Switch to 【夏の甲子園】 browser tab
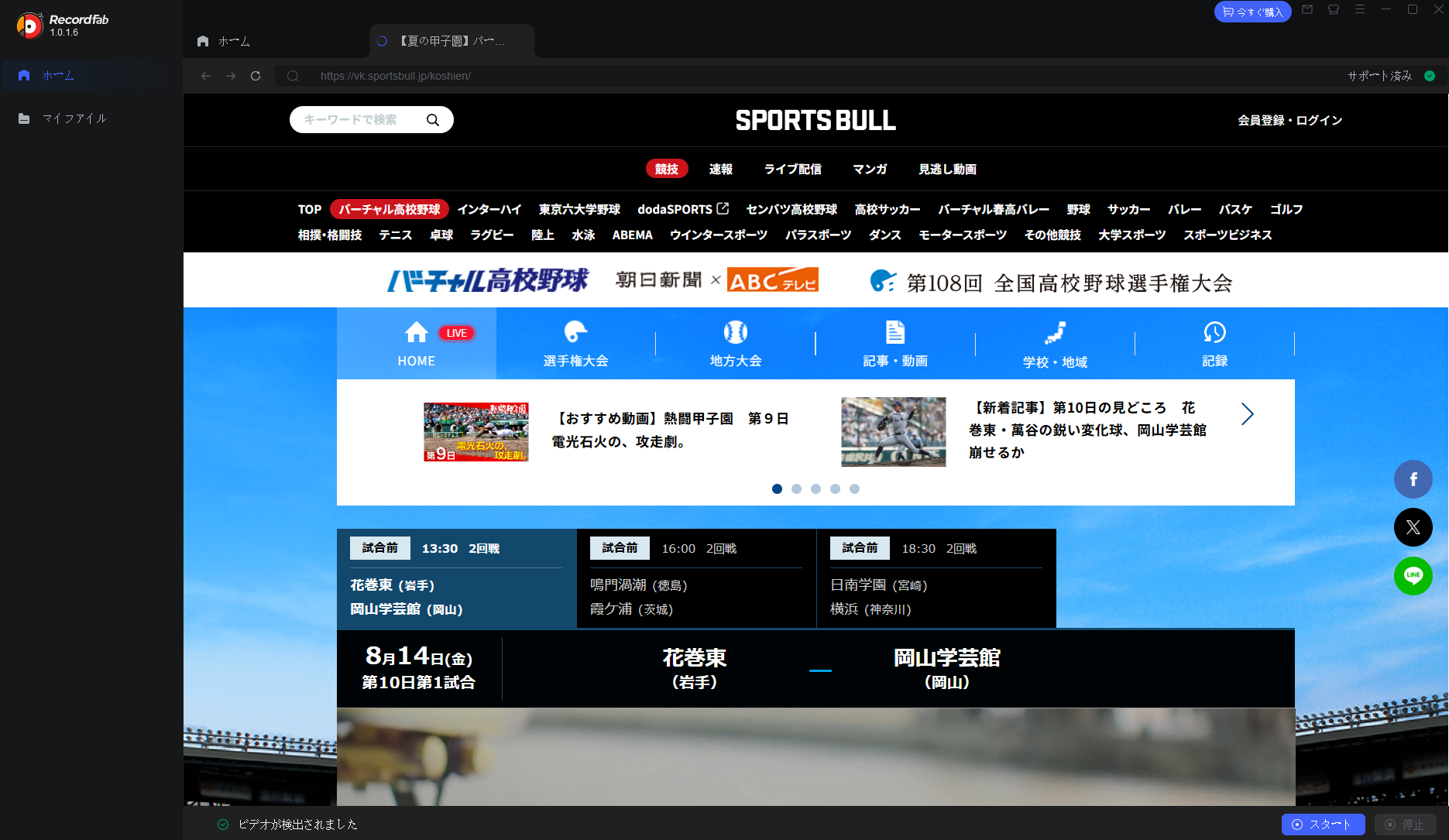The width and height of the screenshot is (1449, 840). (452, 41)
